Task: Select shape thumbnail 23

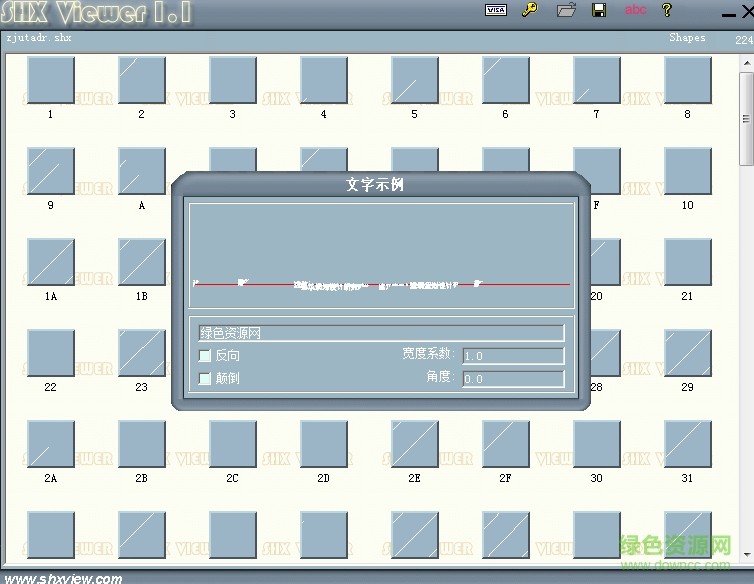Action: click(141, 353)
